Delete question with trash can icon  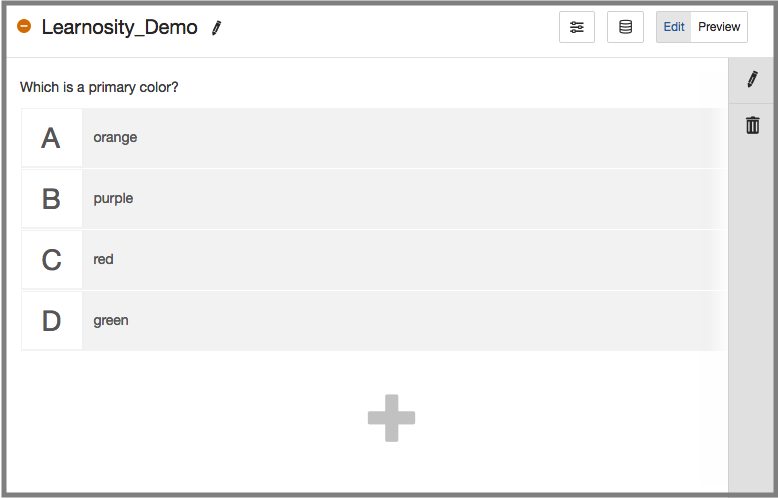pyautogui.click(x=753, y=125)
